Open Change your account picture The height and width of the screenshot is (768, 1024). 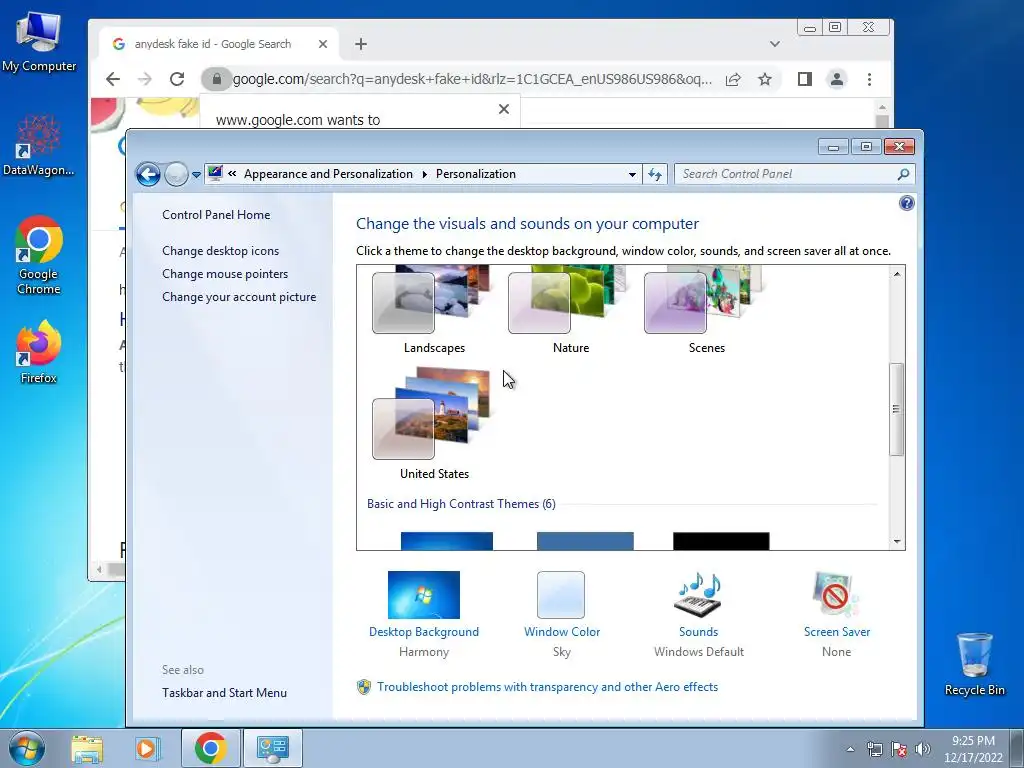[x=239, y=296]
